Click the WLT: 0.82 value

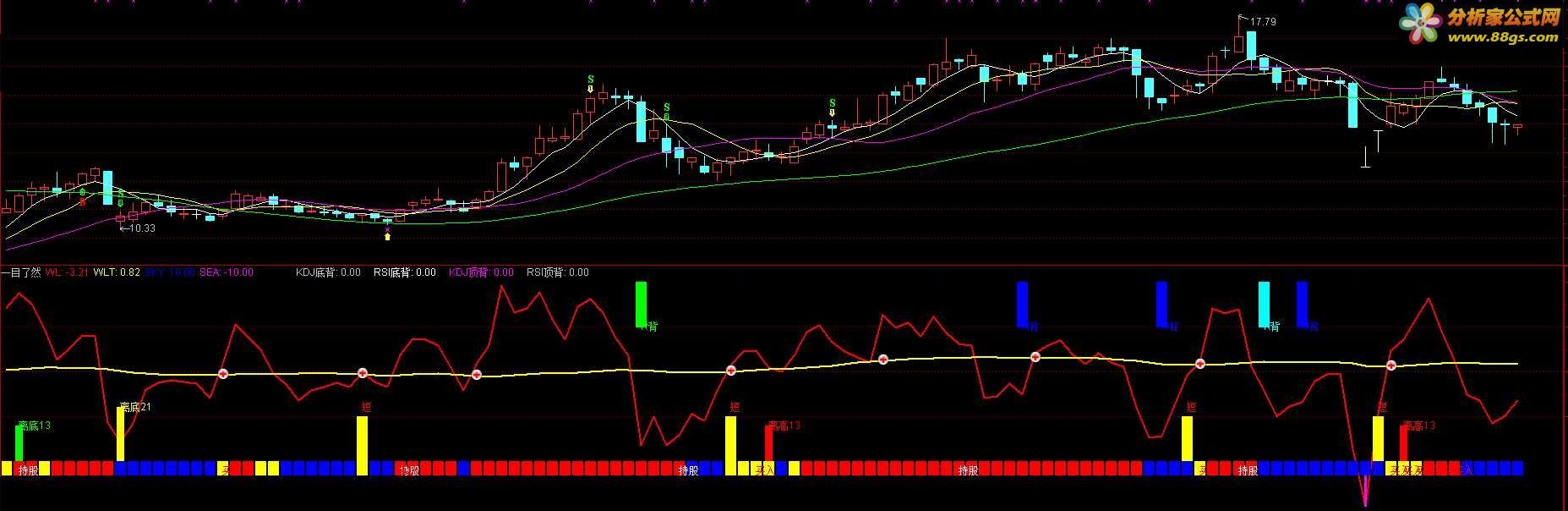(117, 272)
